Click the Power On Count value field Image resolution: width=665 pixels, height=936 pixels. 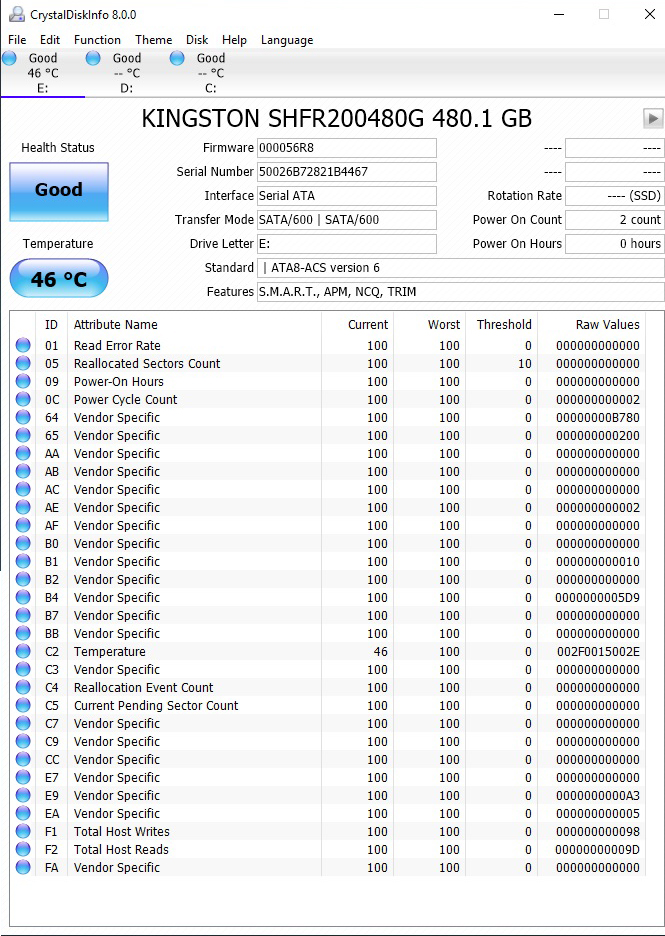[614, 220]
